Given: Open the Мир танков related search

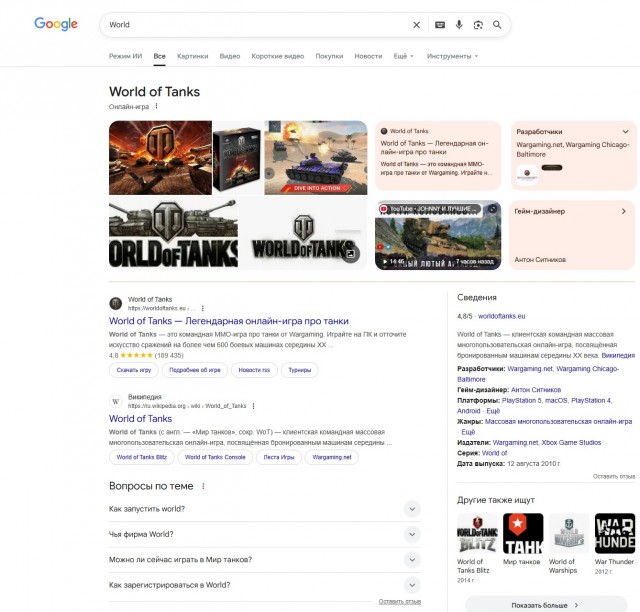Looking at the screenshot, I should [523, 539].
